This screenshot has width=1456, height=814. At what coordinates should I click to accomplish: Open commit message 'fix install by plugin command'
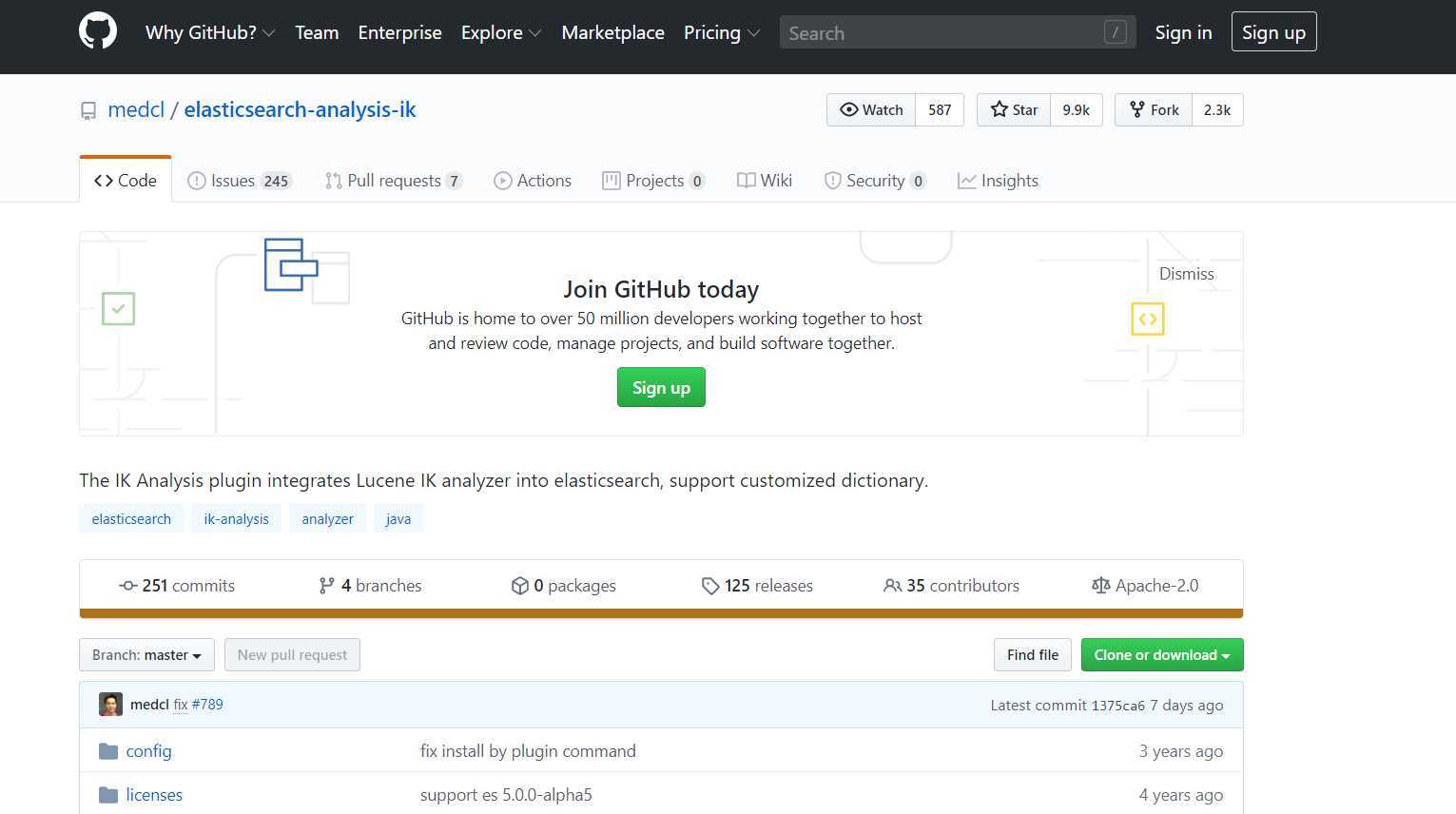(x=528, y=751)
